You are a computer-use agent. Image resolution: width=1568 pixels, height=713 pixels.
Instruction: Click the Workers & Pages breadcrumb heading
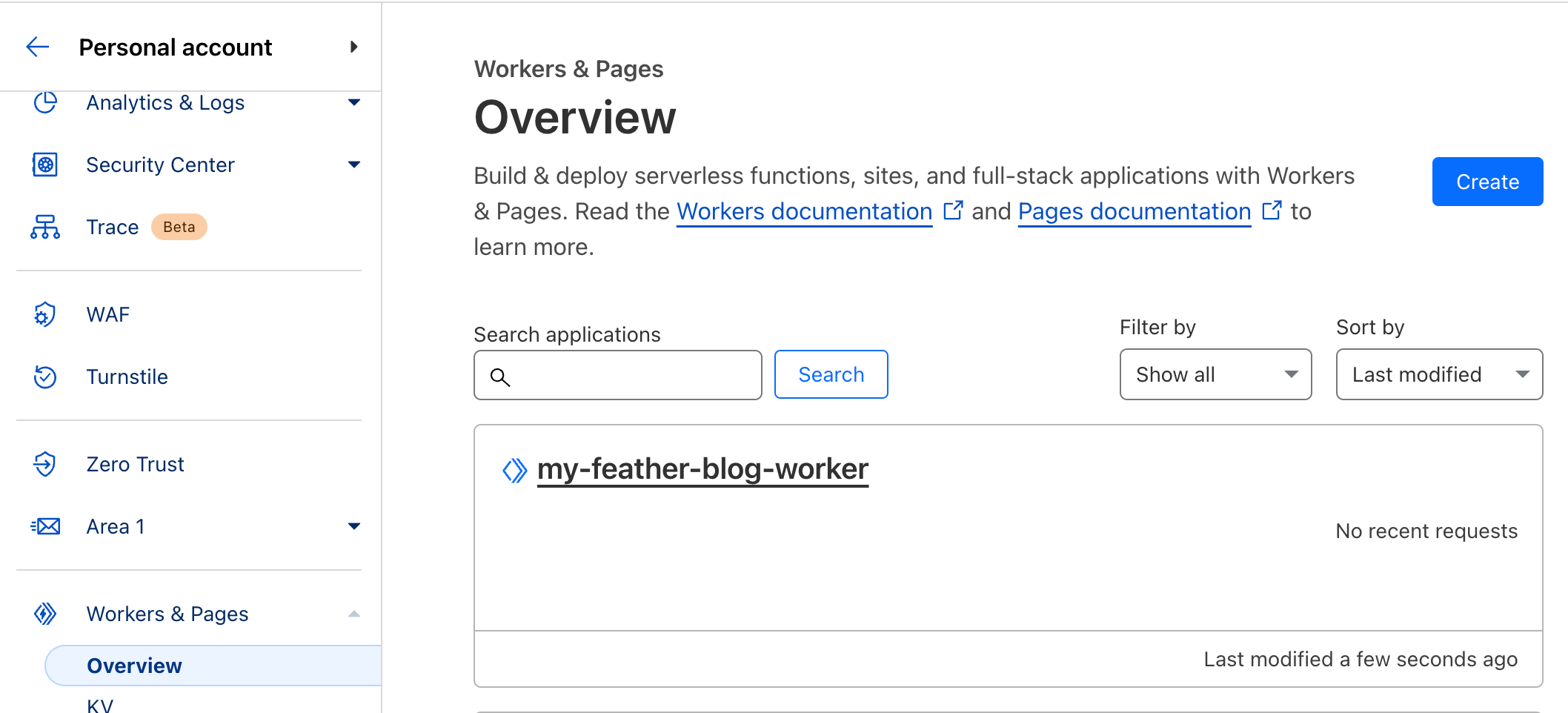(x=568, y=69)
